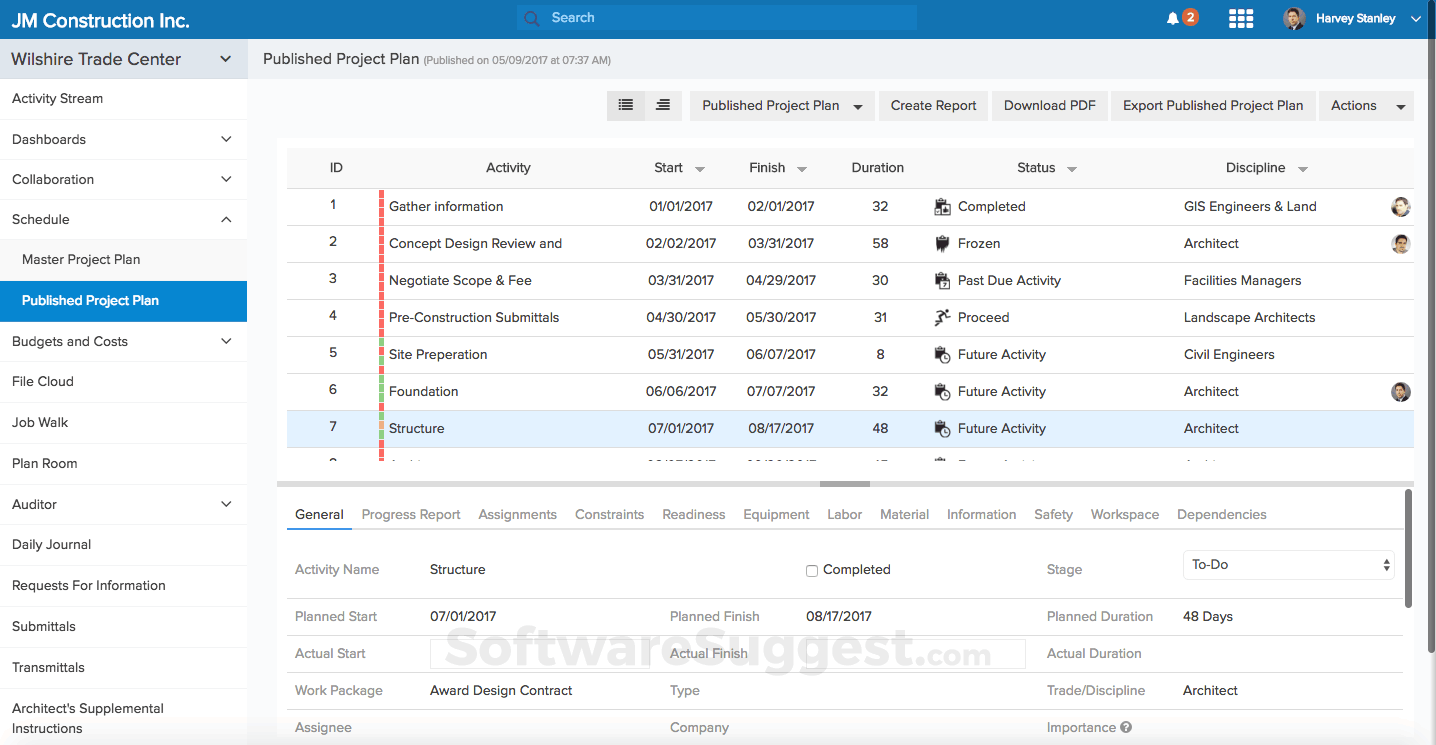
Task: Switch to indented list view icon
Action: (x=663, y=105)
